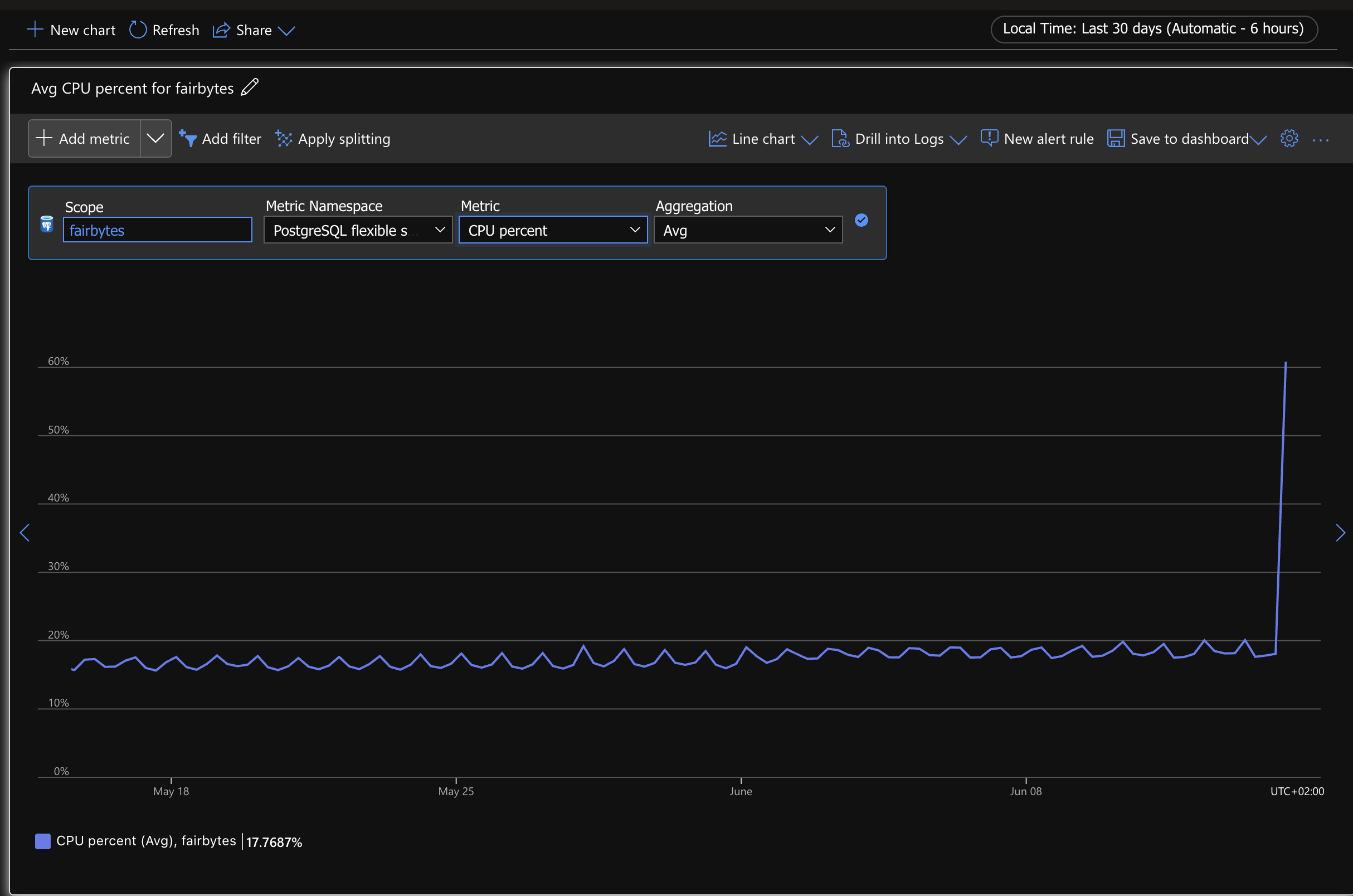The height and width of the screenshot is (896, 1353).
Task: Click the Add metric button
Action: (84, 138)
